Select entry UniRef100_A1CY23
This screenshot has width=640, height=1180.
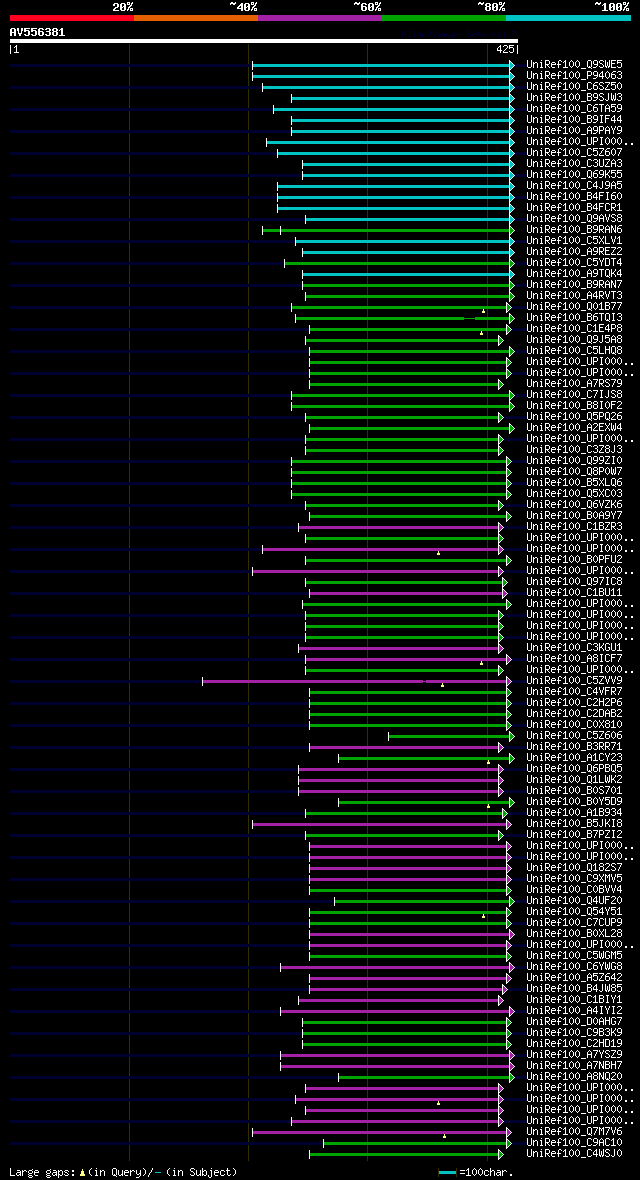574,757
